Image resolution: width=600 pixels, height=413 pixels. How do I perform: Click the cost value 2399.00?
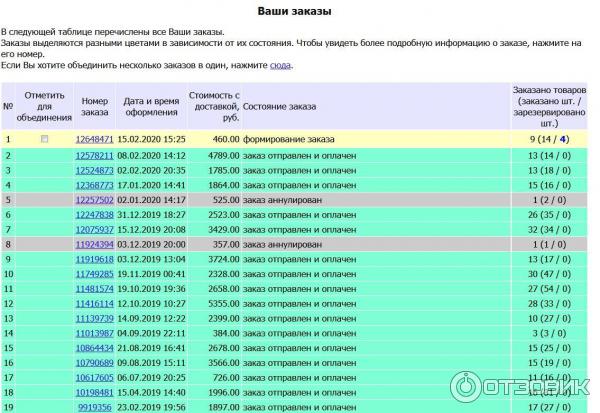click(x=223, y=319)
